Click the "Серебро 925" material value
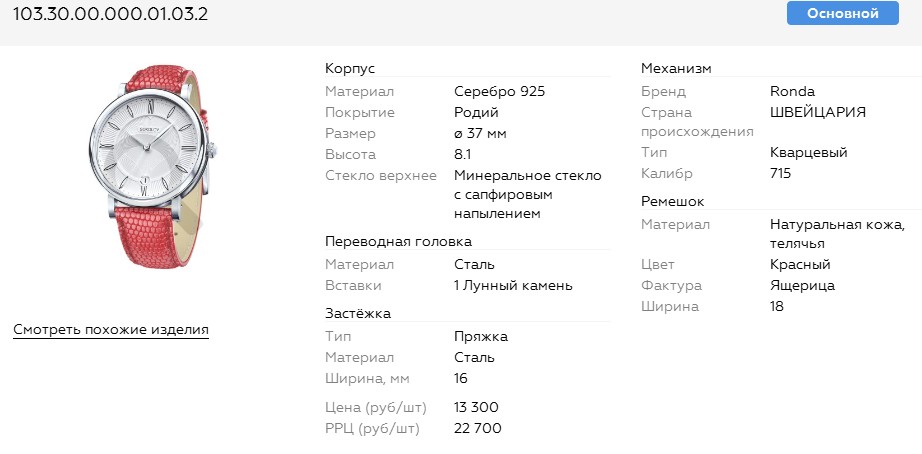 coord(499,92)
